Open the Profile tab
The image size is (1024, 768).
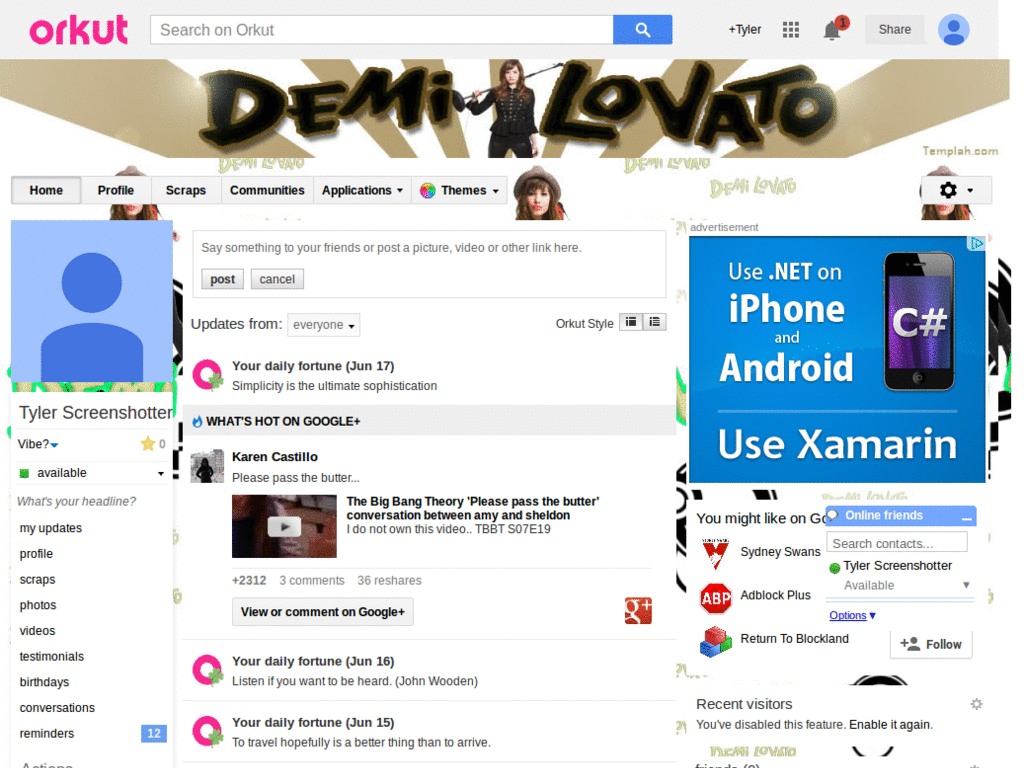point(116,190)
